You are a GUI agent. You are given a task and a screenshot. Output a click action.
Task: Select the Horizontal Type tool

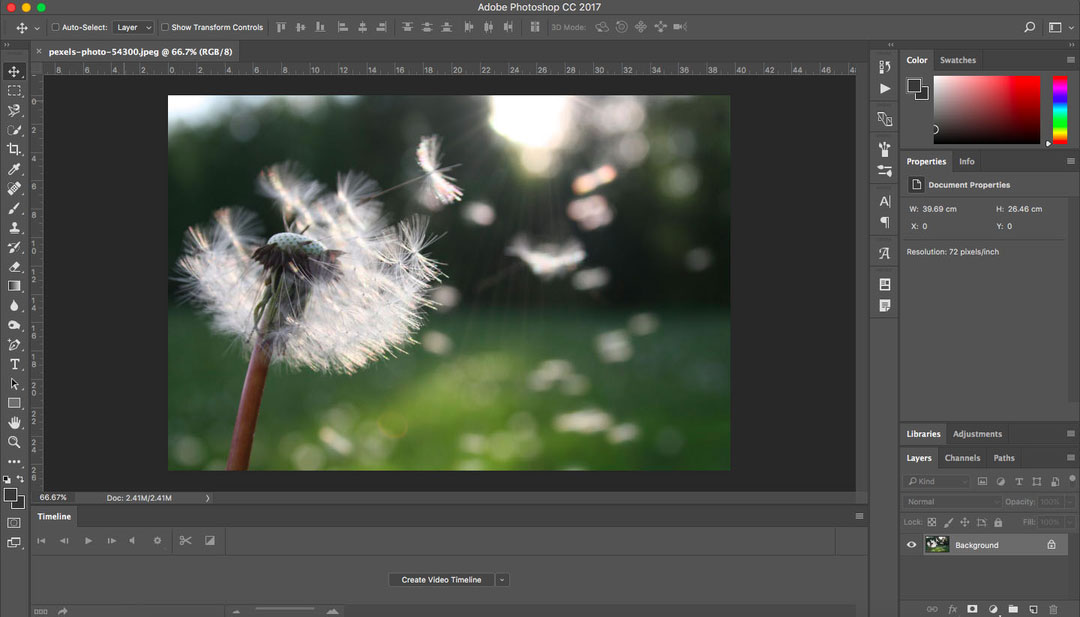click(15, 363)
